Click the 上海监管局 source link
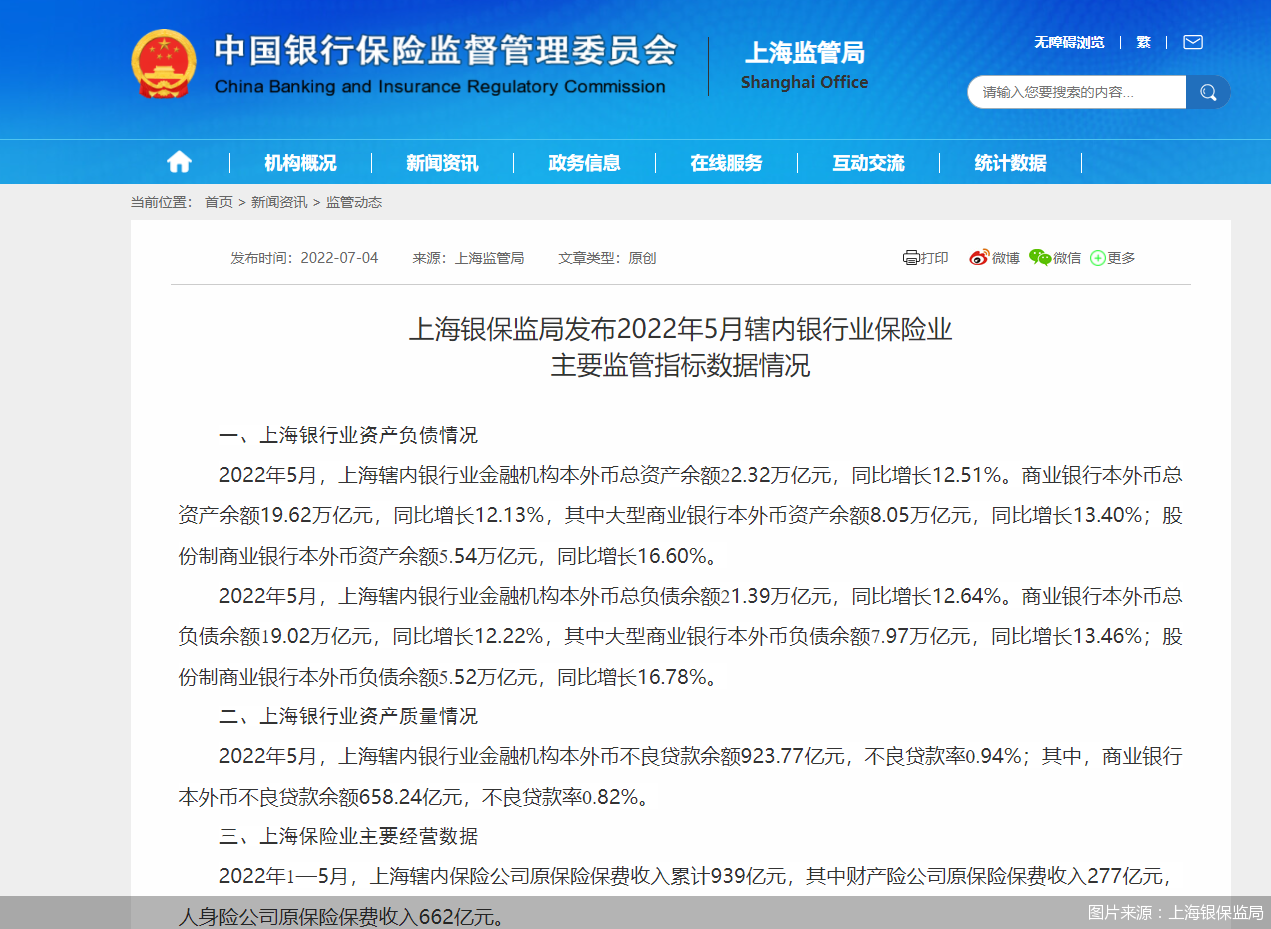 [x=490, y=257]
